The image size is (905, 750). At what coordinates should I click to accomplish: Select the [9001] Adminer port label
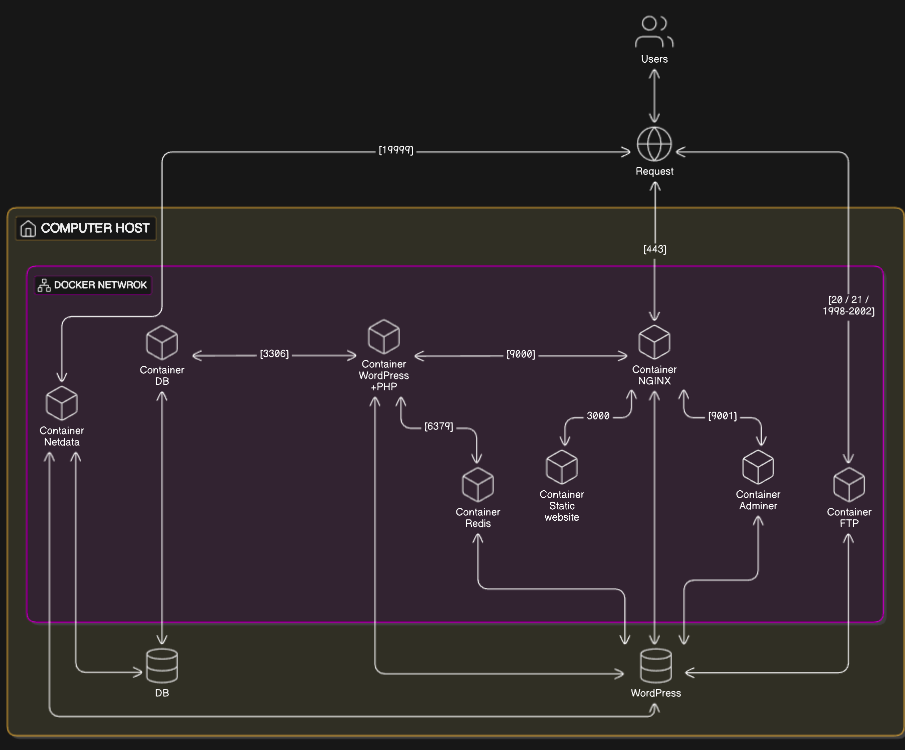click(x=722, y=416)
